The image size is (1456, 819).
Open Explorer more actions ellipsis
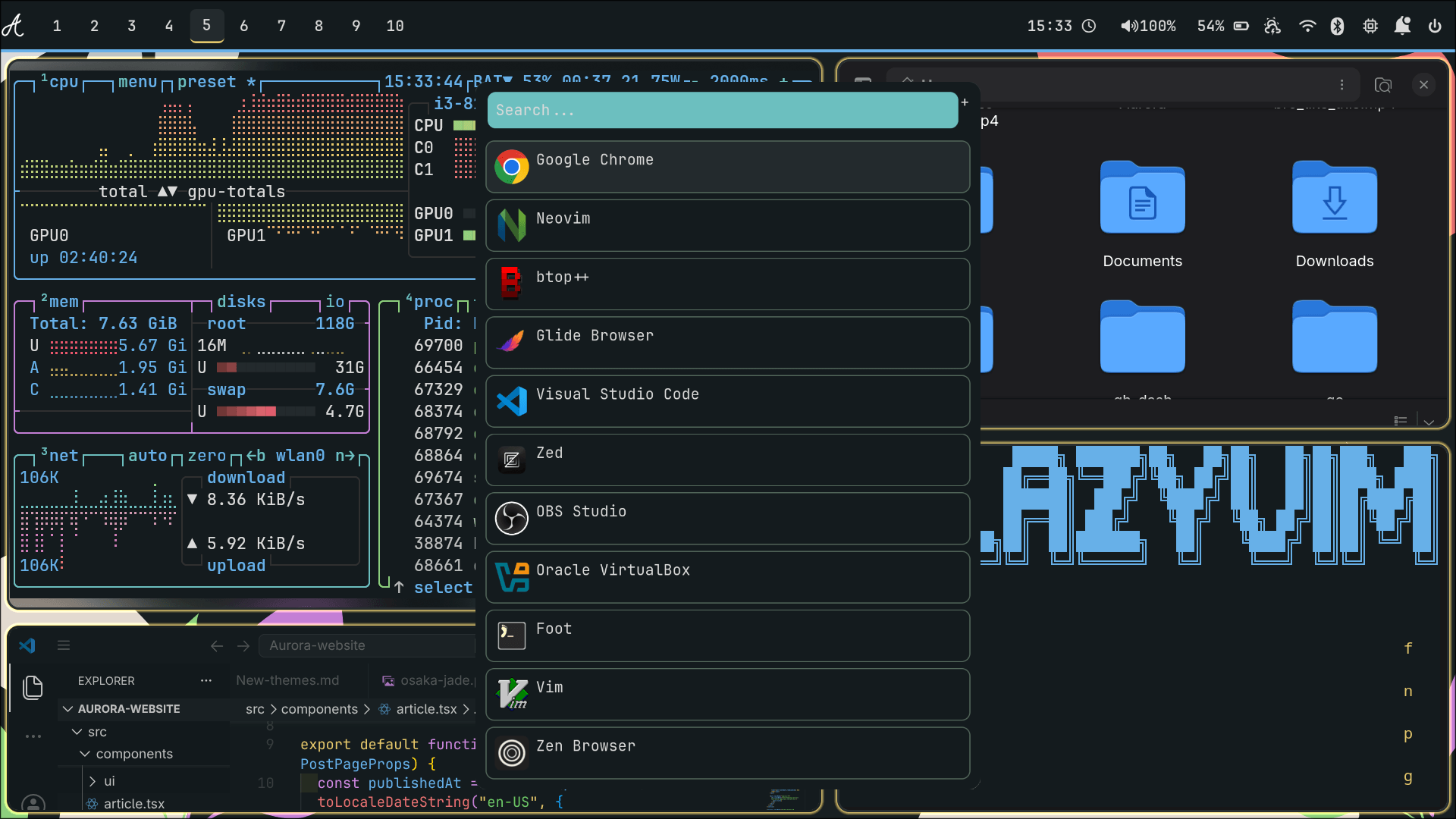tap(206, 681)
